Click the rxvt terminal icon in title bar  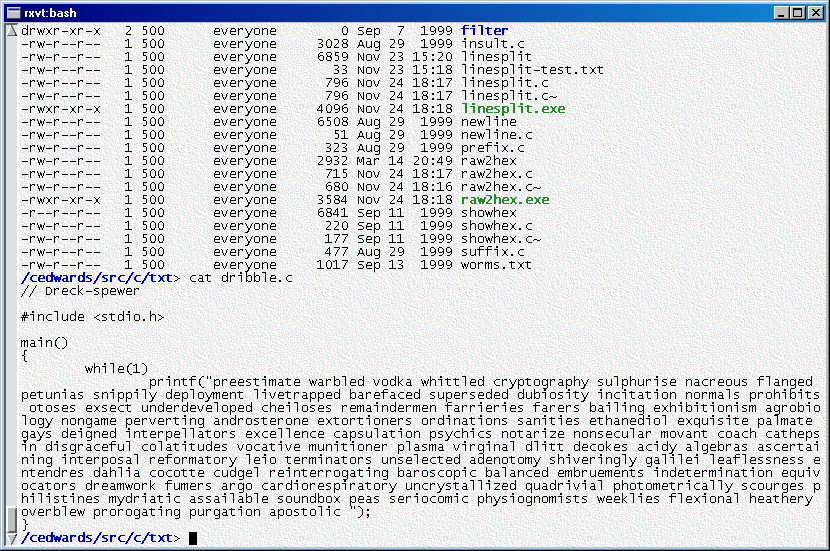13,12
